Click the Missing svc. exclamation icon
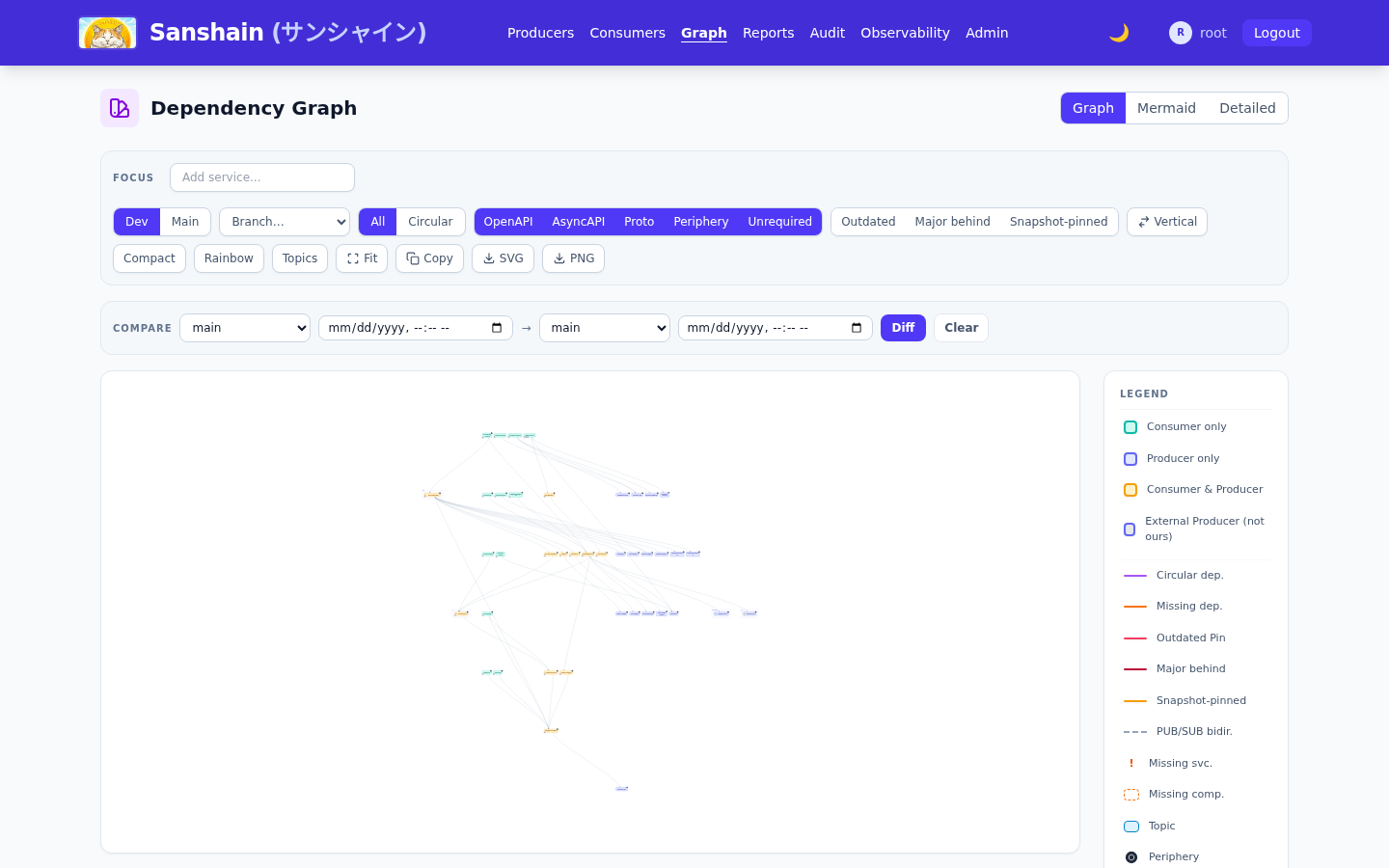The image size is (1389, 868). click(x=1131, y=764)
